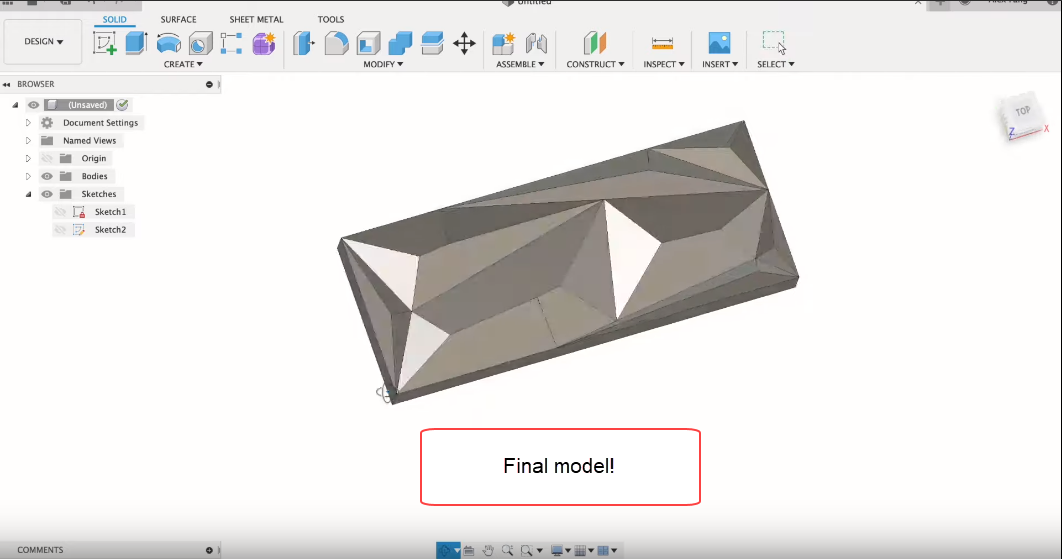Click the ViewCube TOP face
1062x559 pixels.
(x=1022, y=112)
